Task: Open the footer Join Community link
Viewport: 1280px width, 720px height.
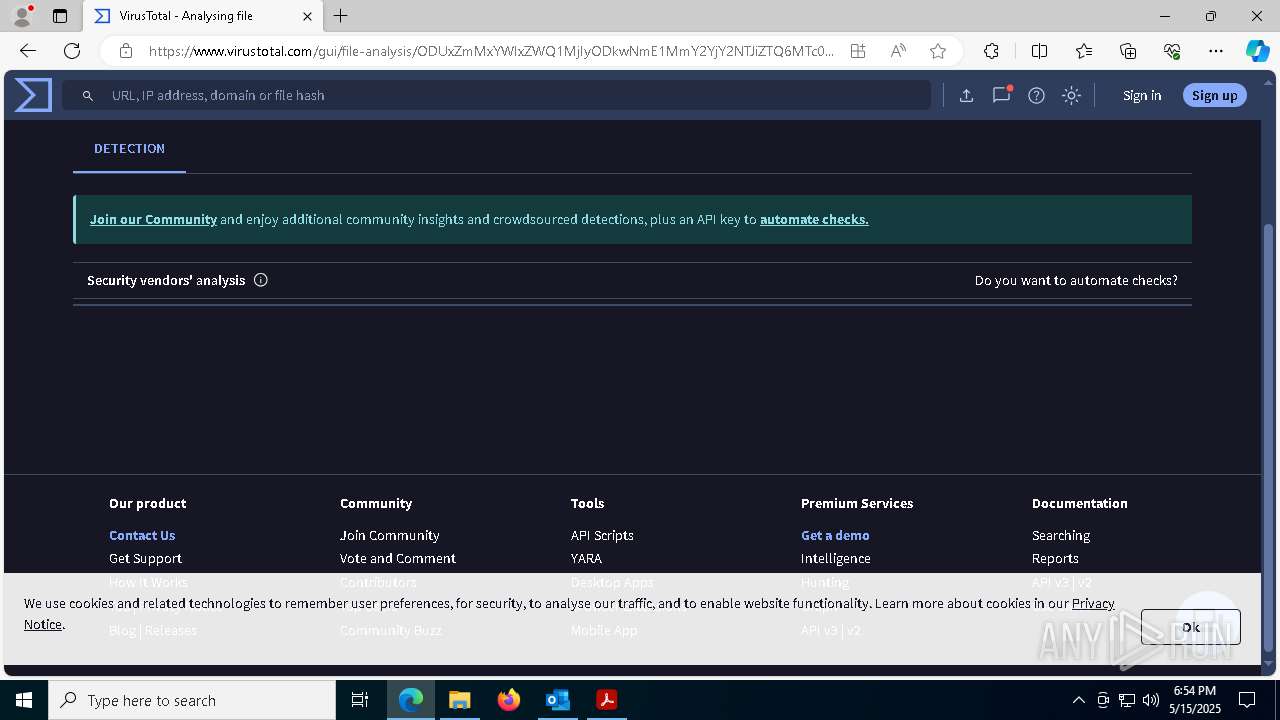Action: [389, 535]
